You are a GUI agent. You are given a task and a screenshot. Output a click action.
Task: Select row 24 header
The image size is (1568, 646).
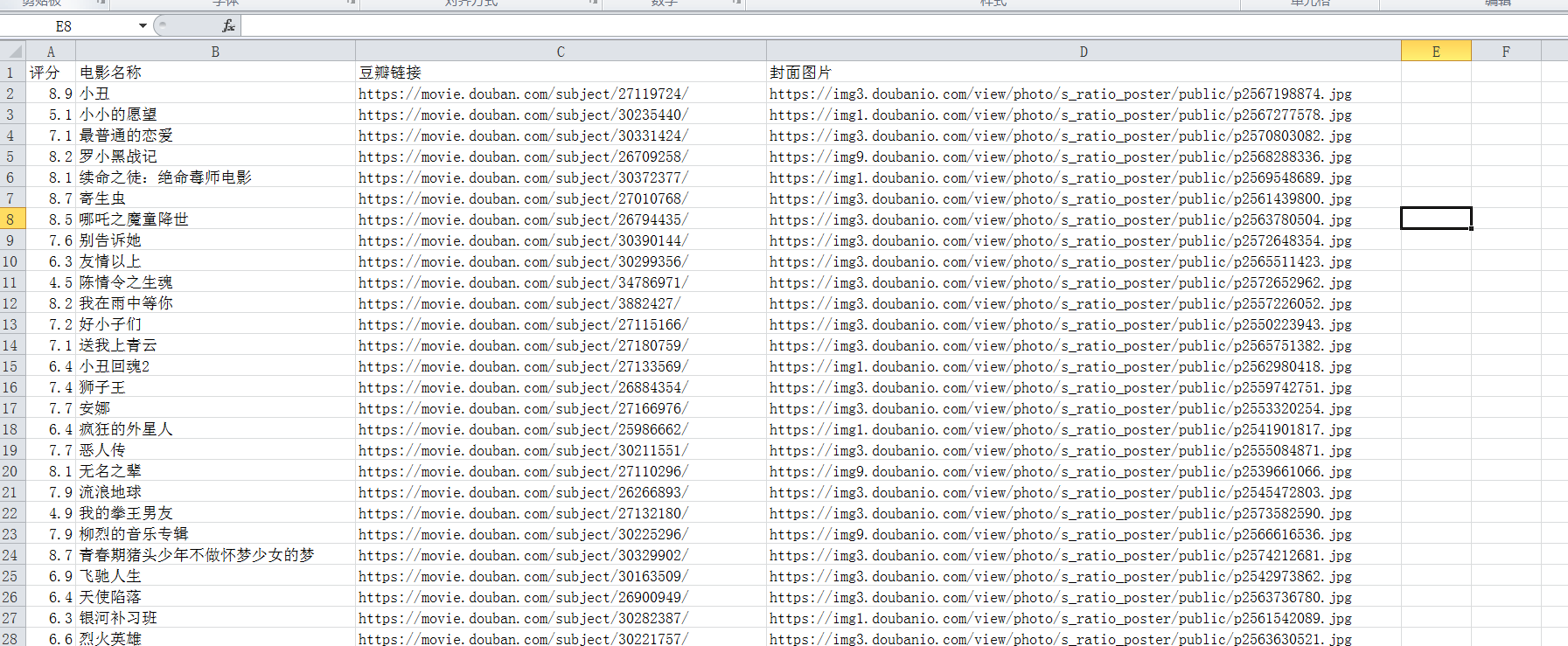12,555
